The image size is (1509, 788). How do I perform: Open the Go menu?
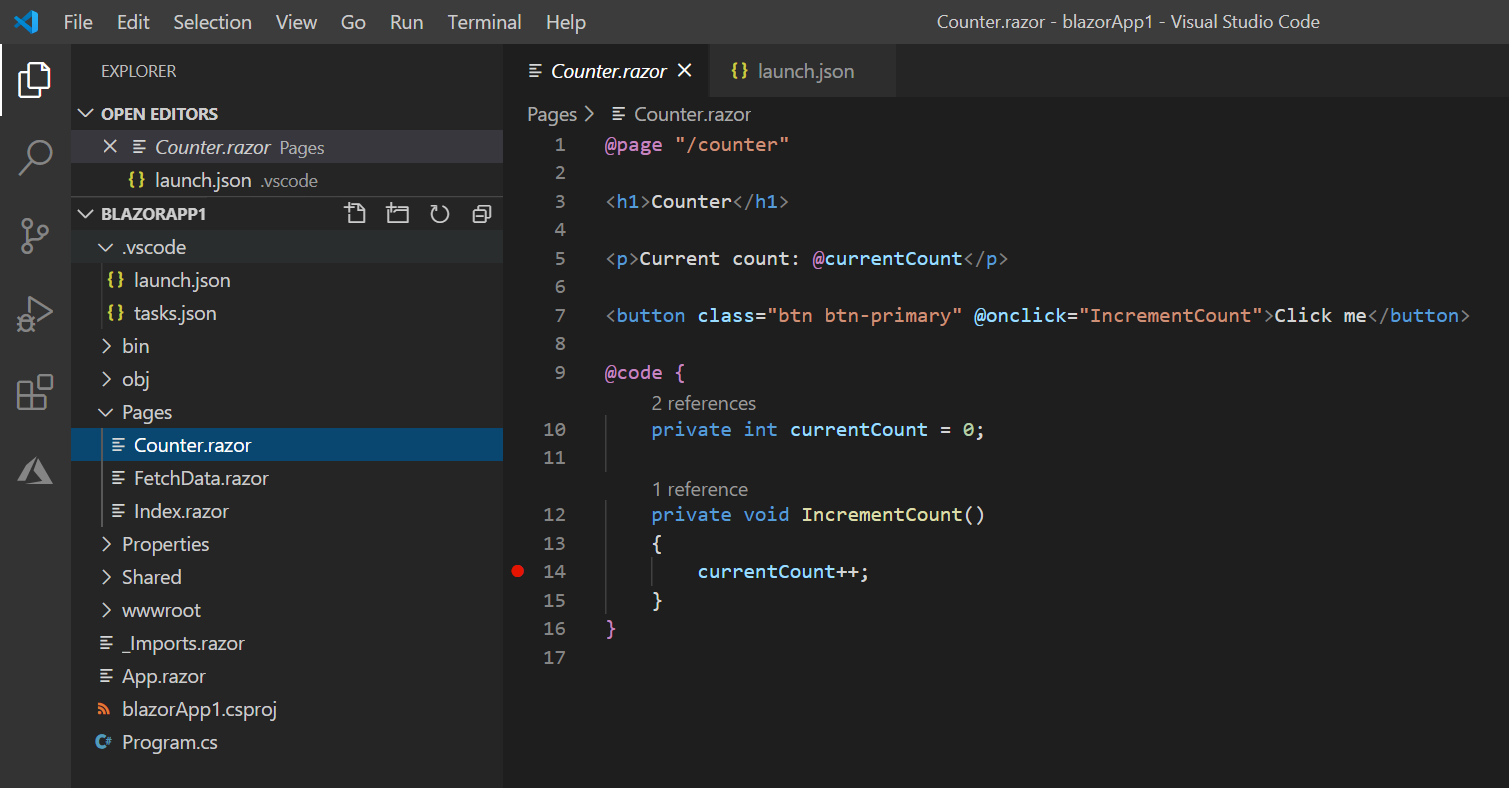pyautogui.click(x=354, y=22)
